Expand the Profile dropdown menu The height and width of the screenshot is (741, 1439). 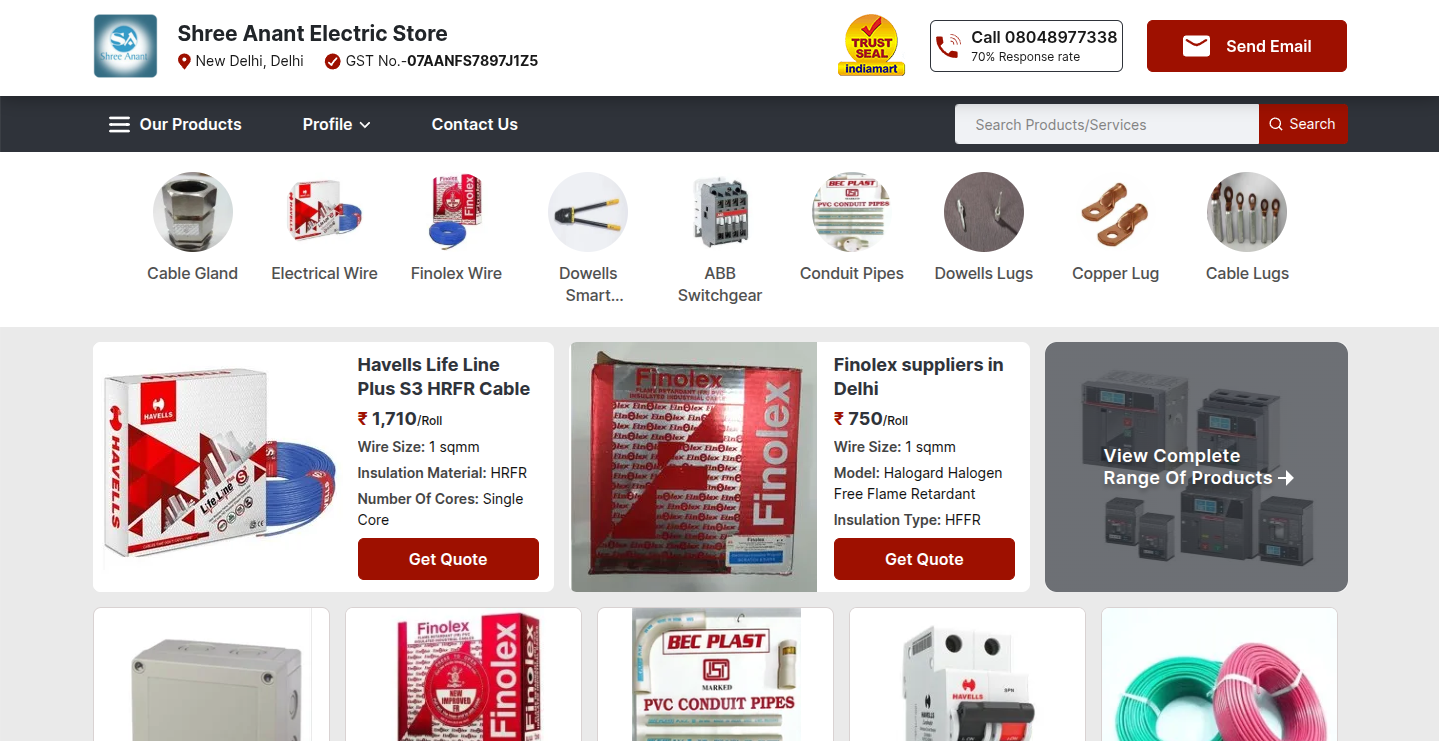(x=337, y=124)
